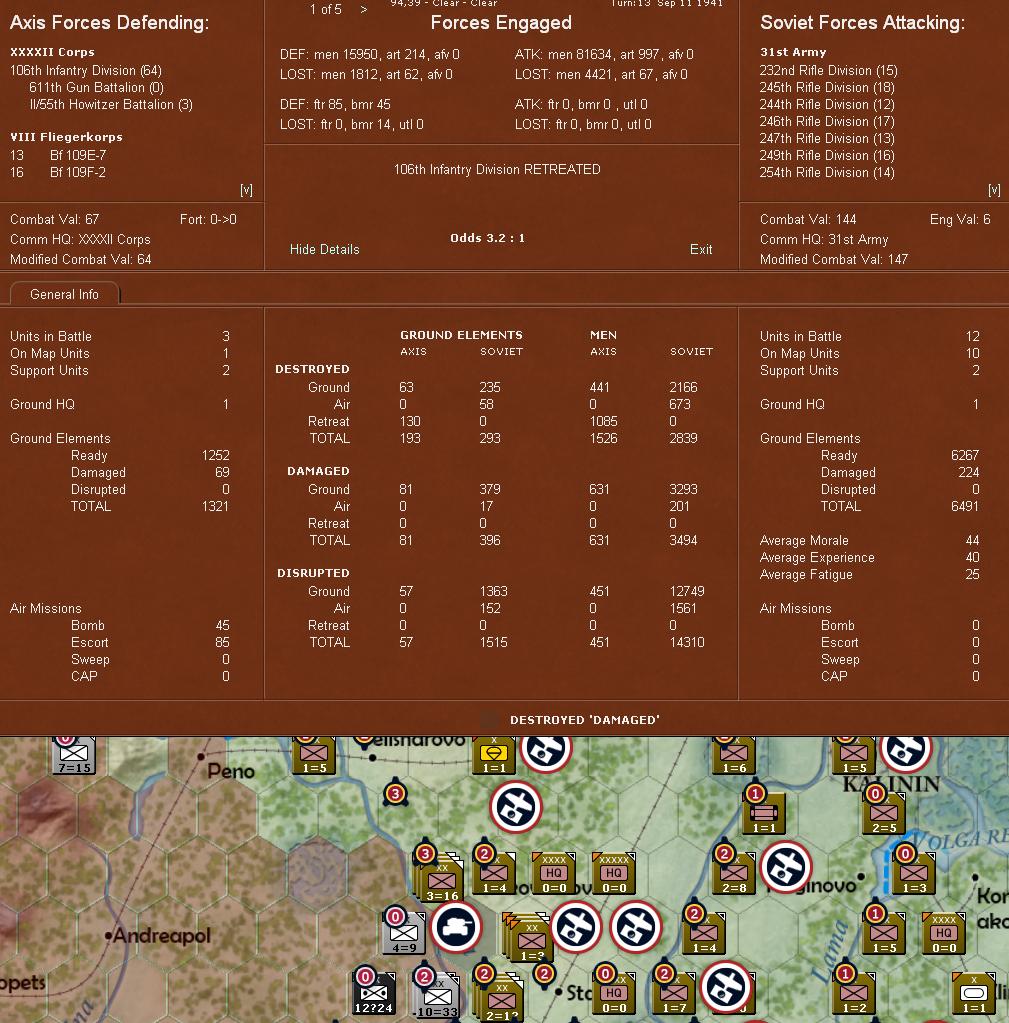Click the 611th Gun Battalion (0) entry
1009x1023 pixels.
tap(96, 87)
